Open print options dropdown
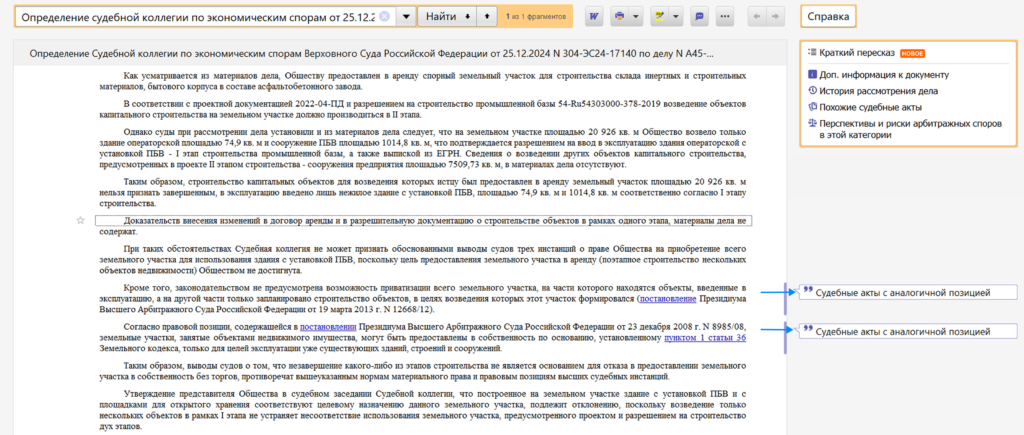The height and width of the screenshot is (435, 1024). click(x=636, y=17)
